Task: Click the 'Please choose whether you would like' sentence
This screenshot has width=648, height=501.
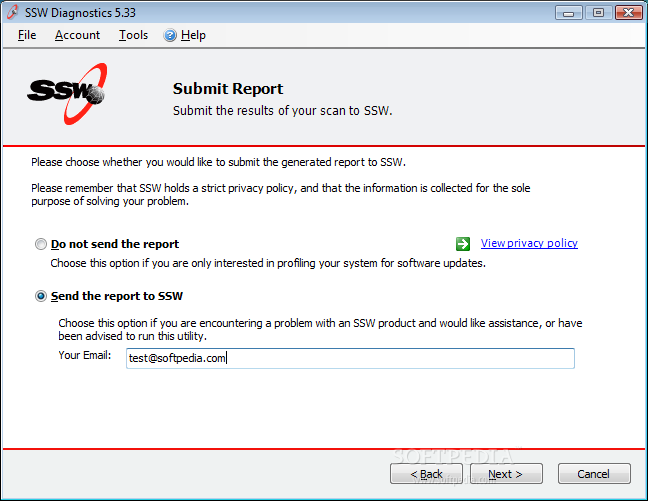Action: [x=218, y=162]
